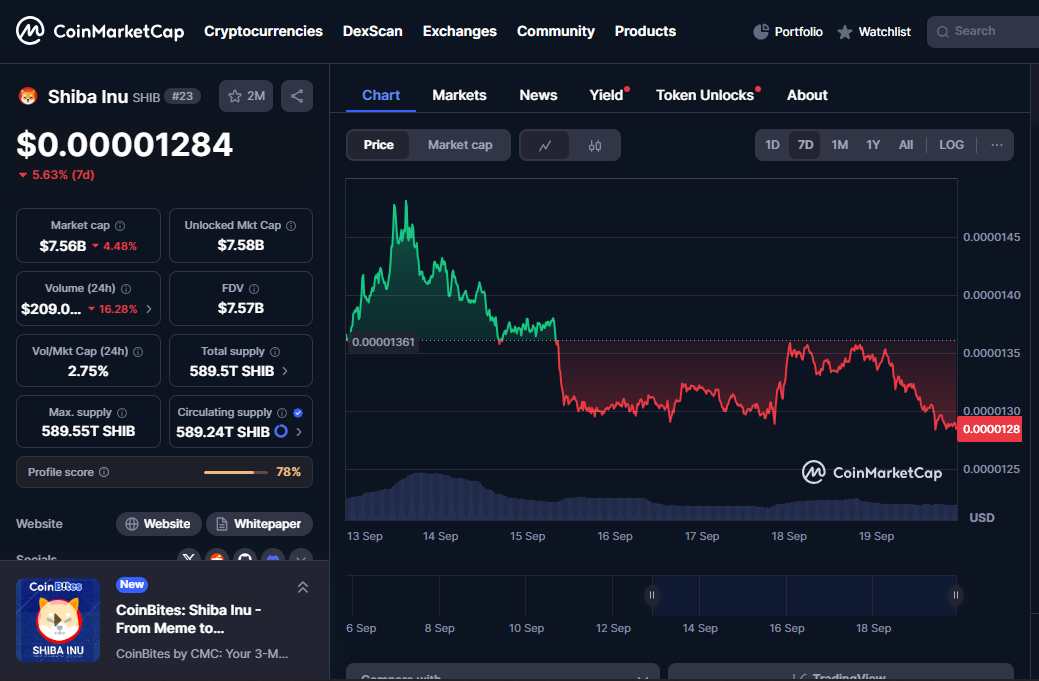Image resolution: width=1039 pixels, height=681 pixels.
Task: Open the Portfolio pie icon link
Action: (x=788, y=32)
